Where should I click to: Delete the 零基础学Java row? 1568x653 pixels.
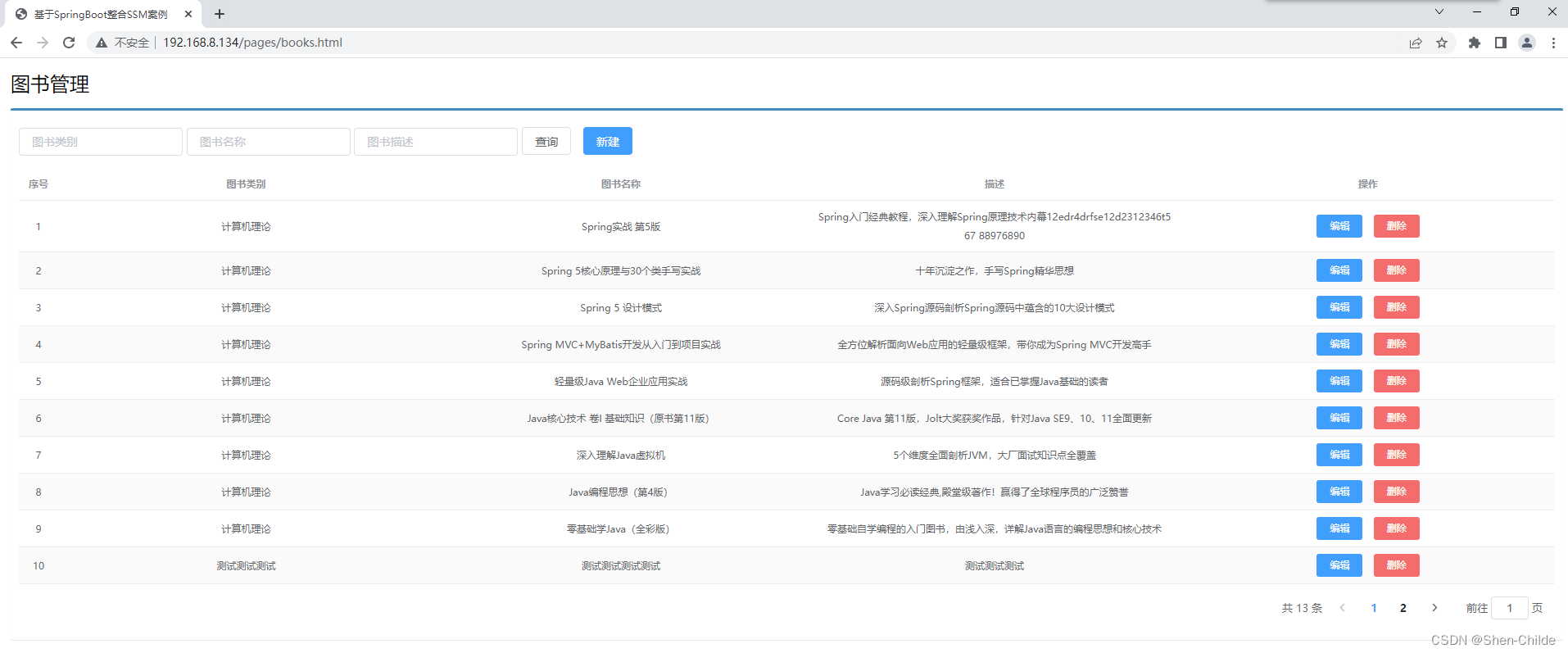1397,528
